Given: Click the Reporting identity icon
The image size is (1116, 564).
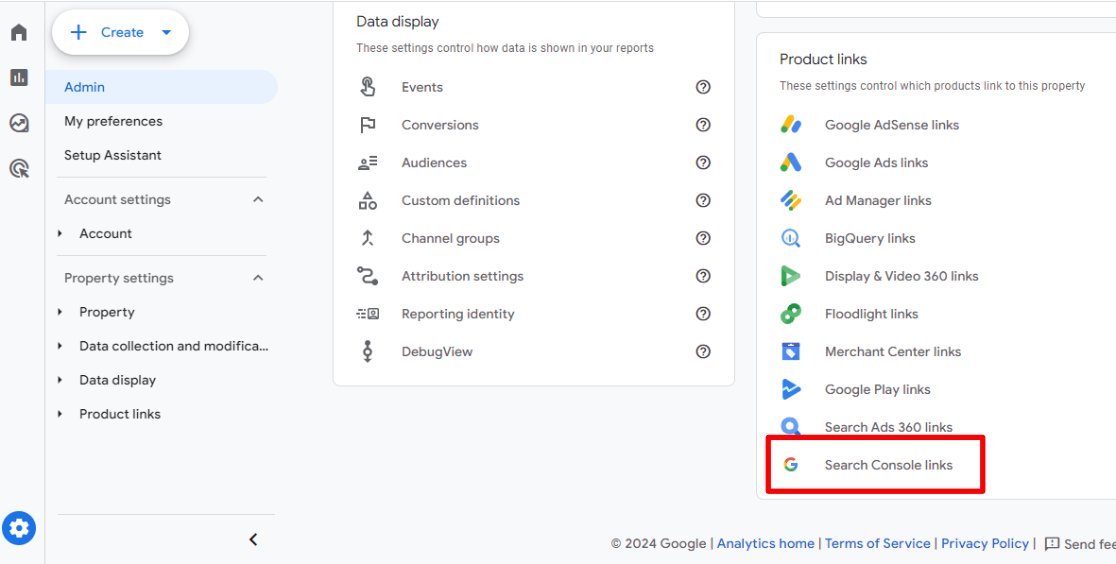Looking at the screenshot, I should click(x=367, y=313).
